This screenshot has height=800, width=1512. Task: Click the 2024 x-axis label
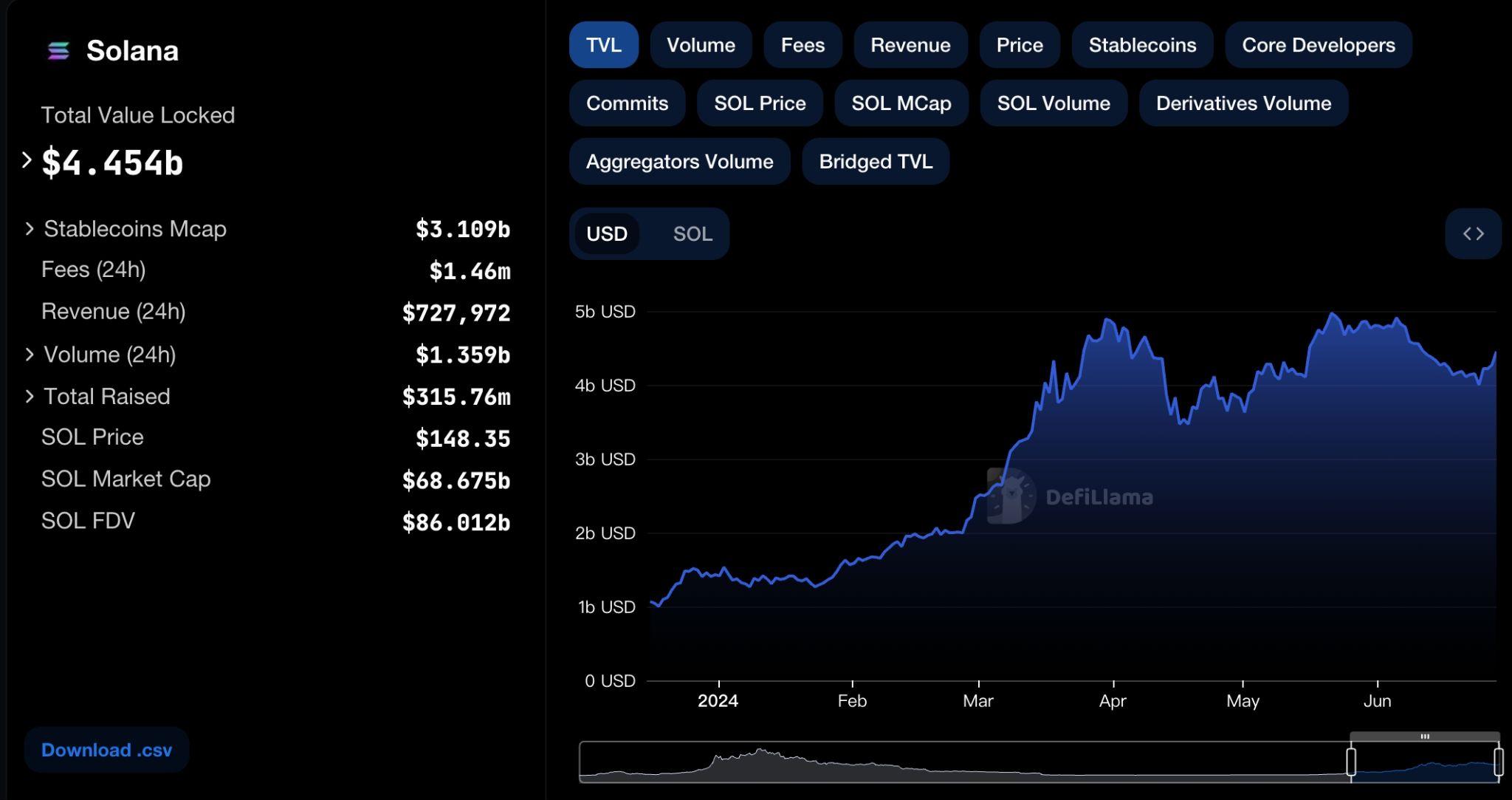718,700
